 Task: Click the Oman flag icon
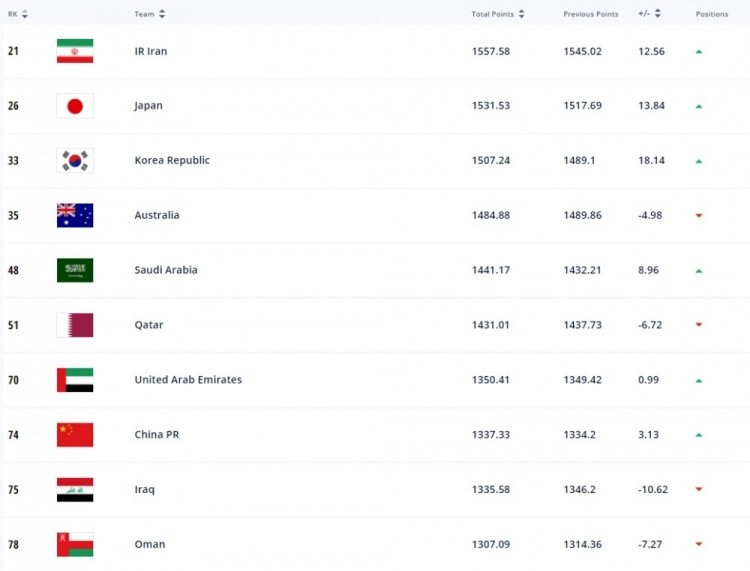(x=75, y=544)
